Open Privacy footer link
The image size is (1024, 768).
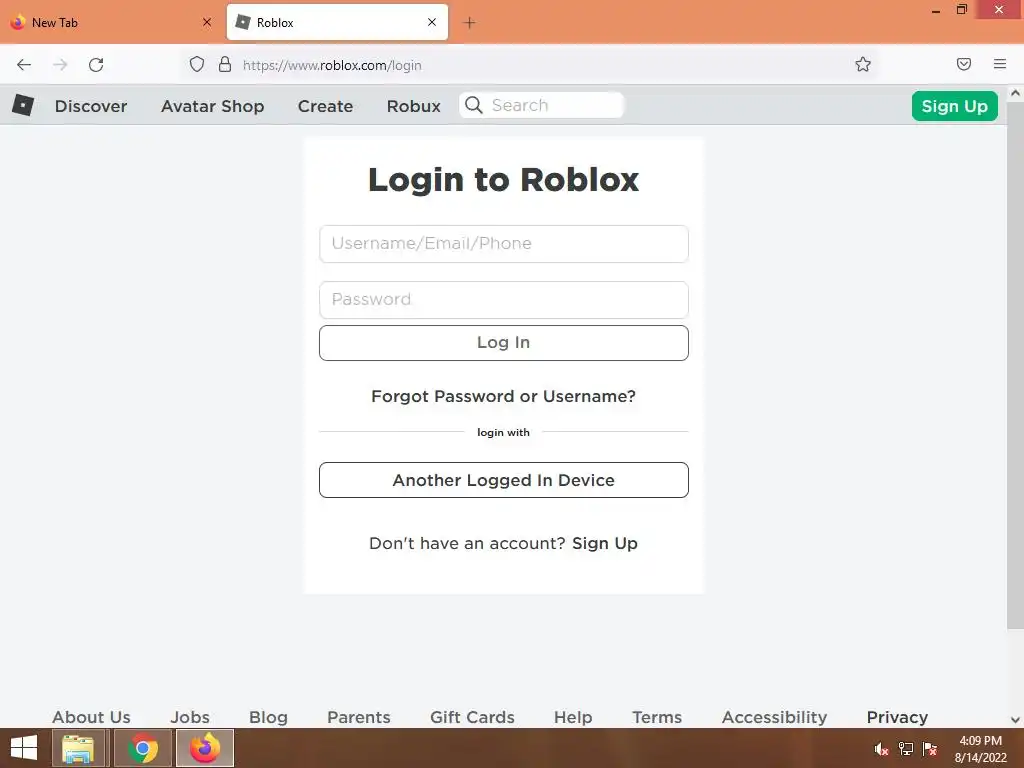click(x=897, y=717)
